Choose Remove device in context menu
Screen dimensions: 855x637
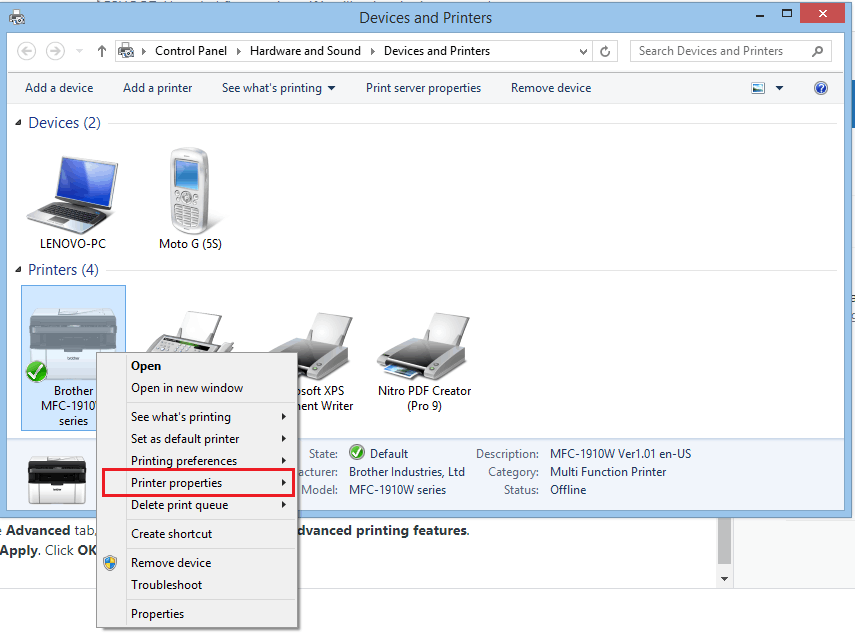[x=197, y=563]
